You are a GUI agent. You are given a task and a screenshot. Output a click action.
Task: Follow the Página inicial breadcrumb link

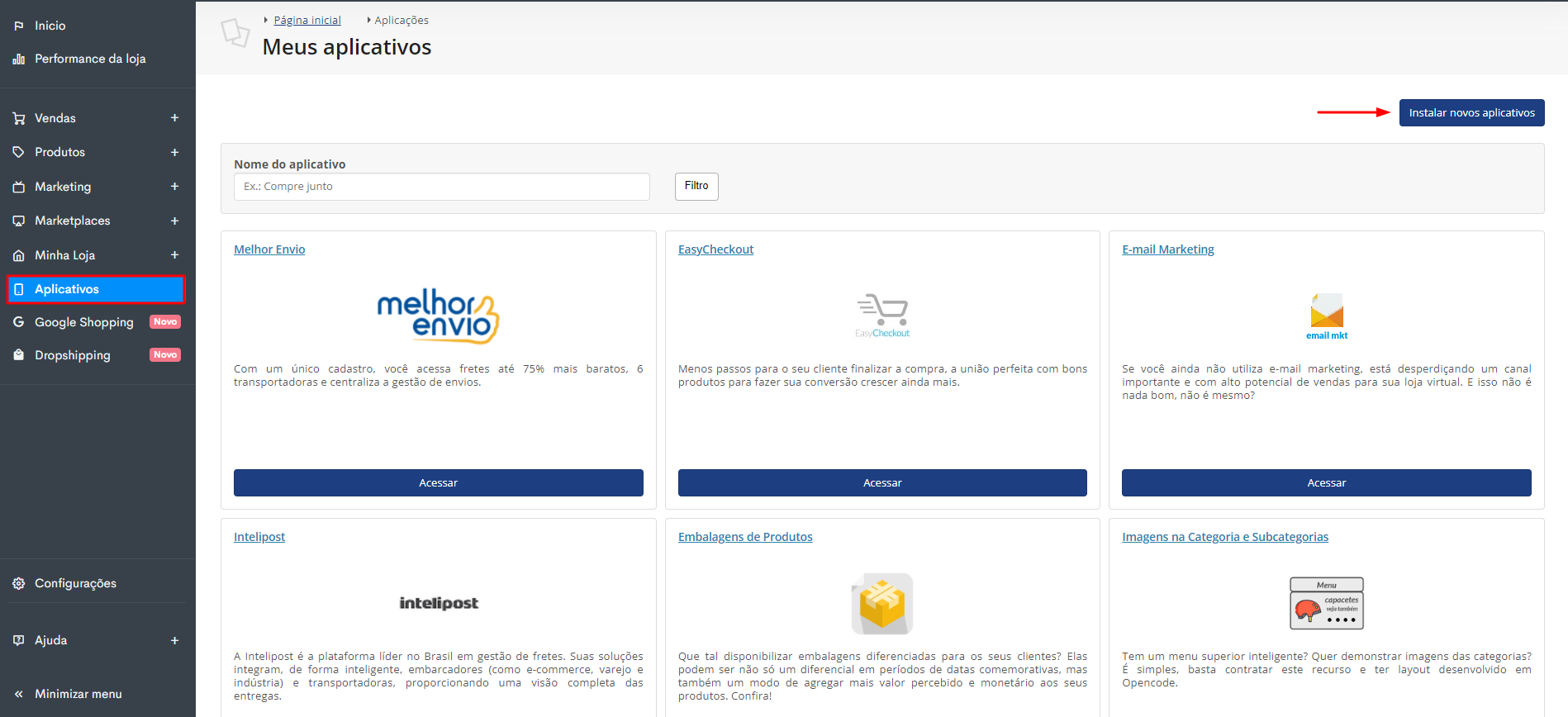click(307, 20)
